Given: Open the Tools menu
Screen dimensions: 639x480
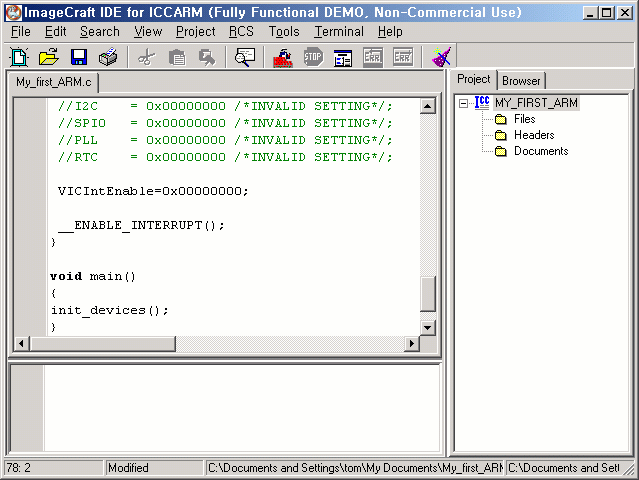Looking at the screenshot, I should [x=284, y=32].
